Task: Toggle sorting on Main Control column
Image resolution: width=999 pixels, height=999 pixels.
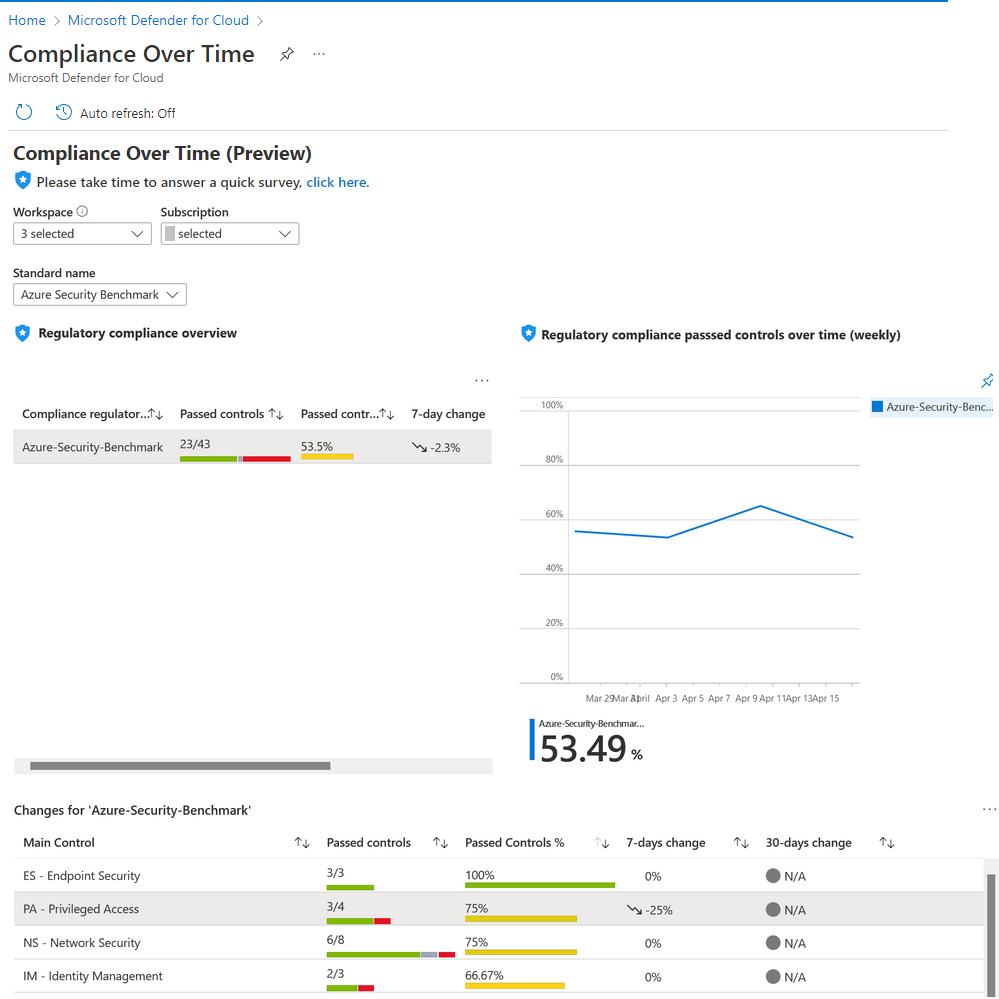Action: [x=302, y=842]
